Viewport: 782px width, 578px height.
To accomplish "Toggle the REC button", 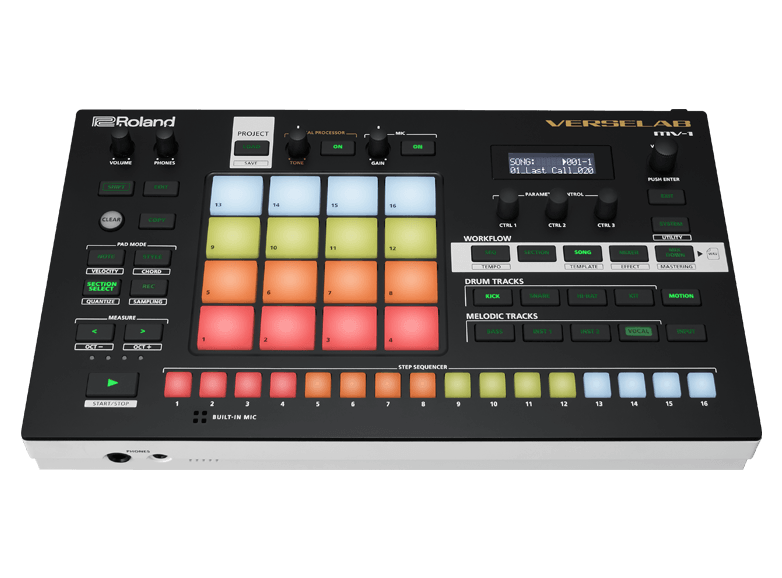I will (148, 287).
